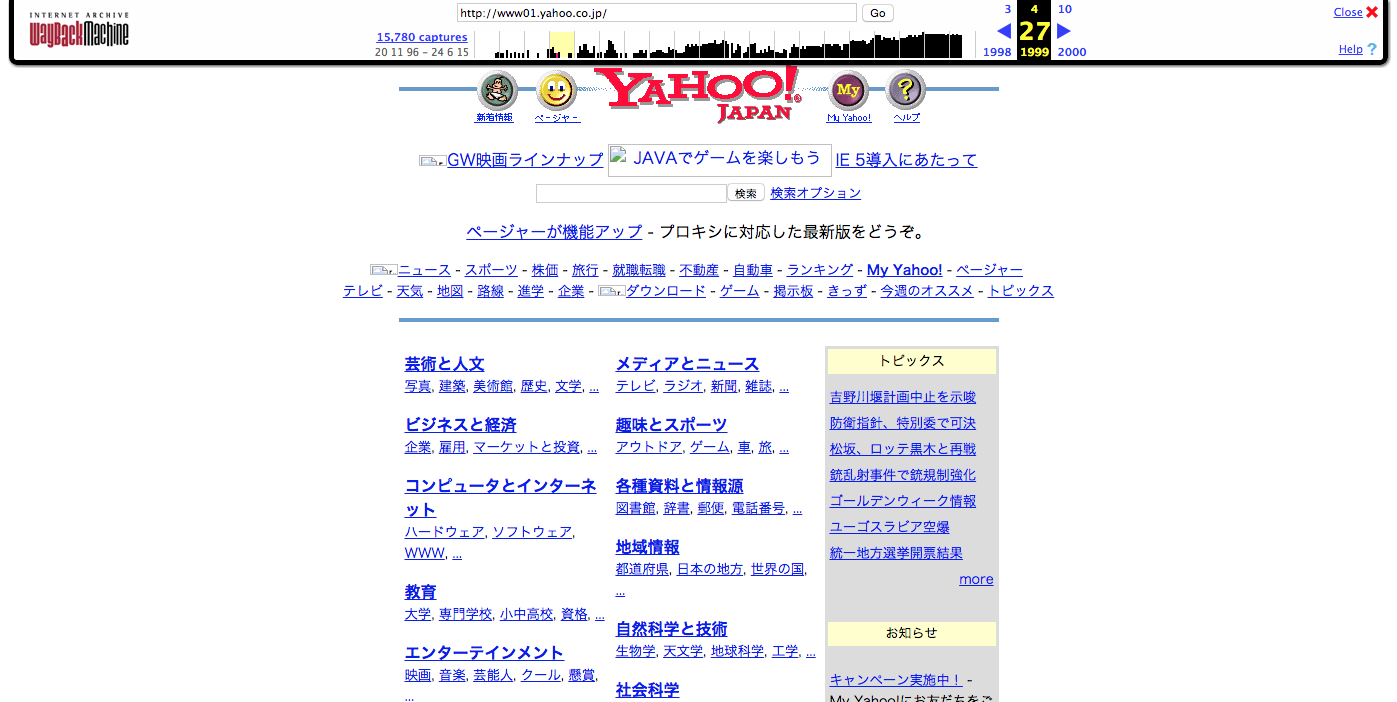
Task: Open the メディアとニュース category
Action: click(687, 364)
